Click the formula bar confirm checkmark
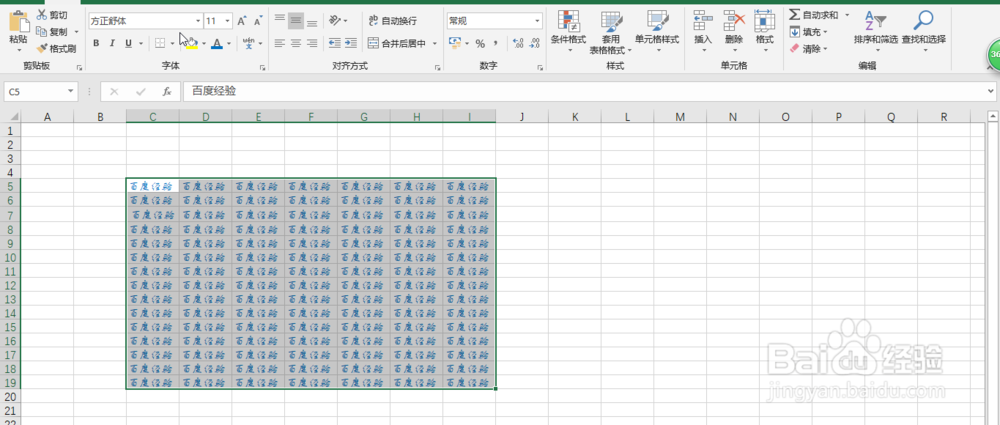Viewport: 1000px width, 425px height. pyautogui.click(x=141, y=92)
